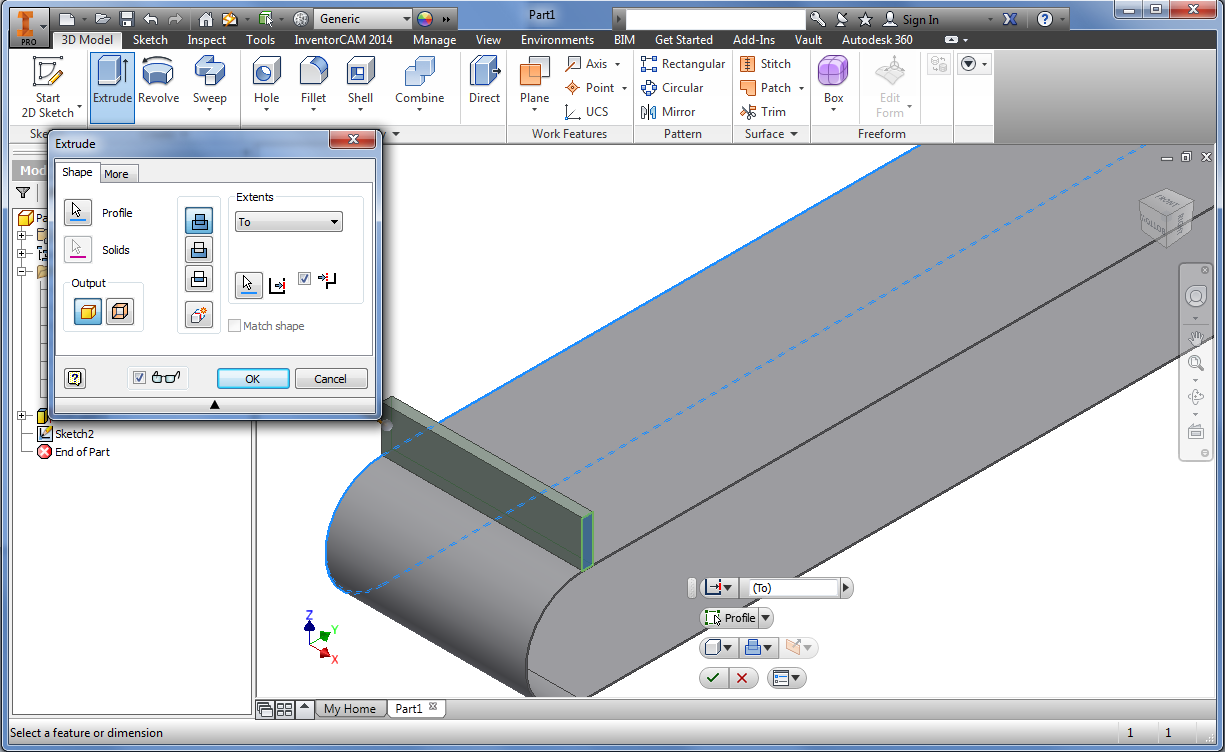This screenshot has width=1225, height=752.
Task: Click the (To) value field on mini-toolbar
Action: [x=794, y=588]
